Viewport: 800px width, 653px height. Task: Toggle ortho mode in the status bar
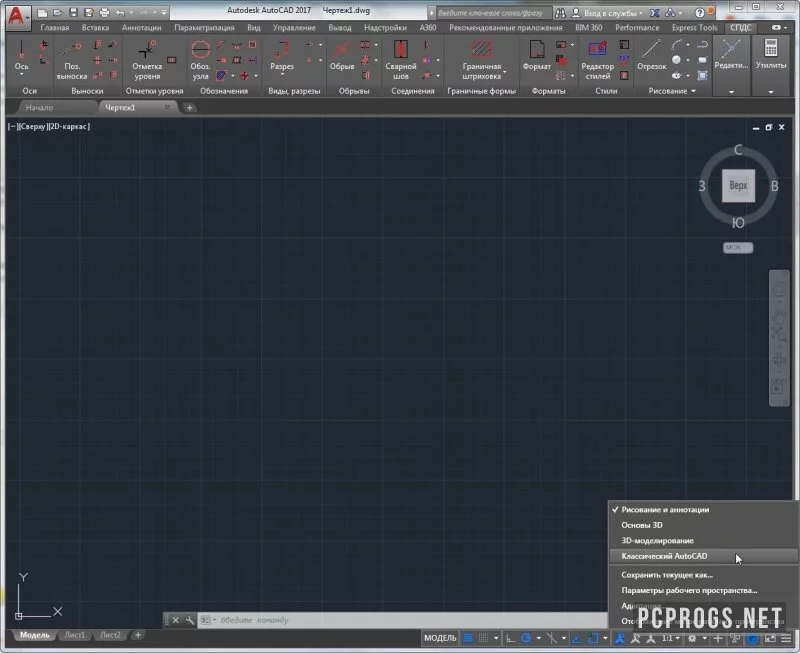[x=510, y=638]
